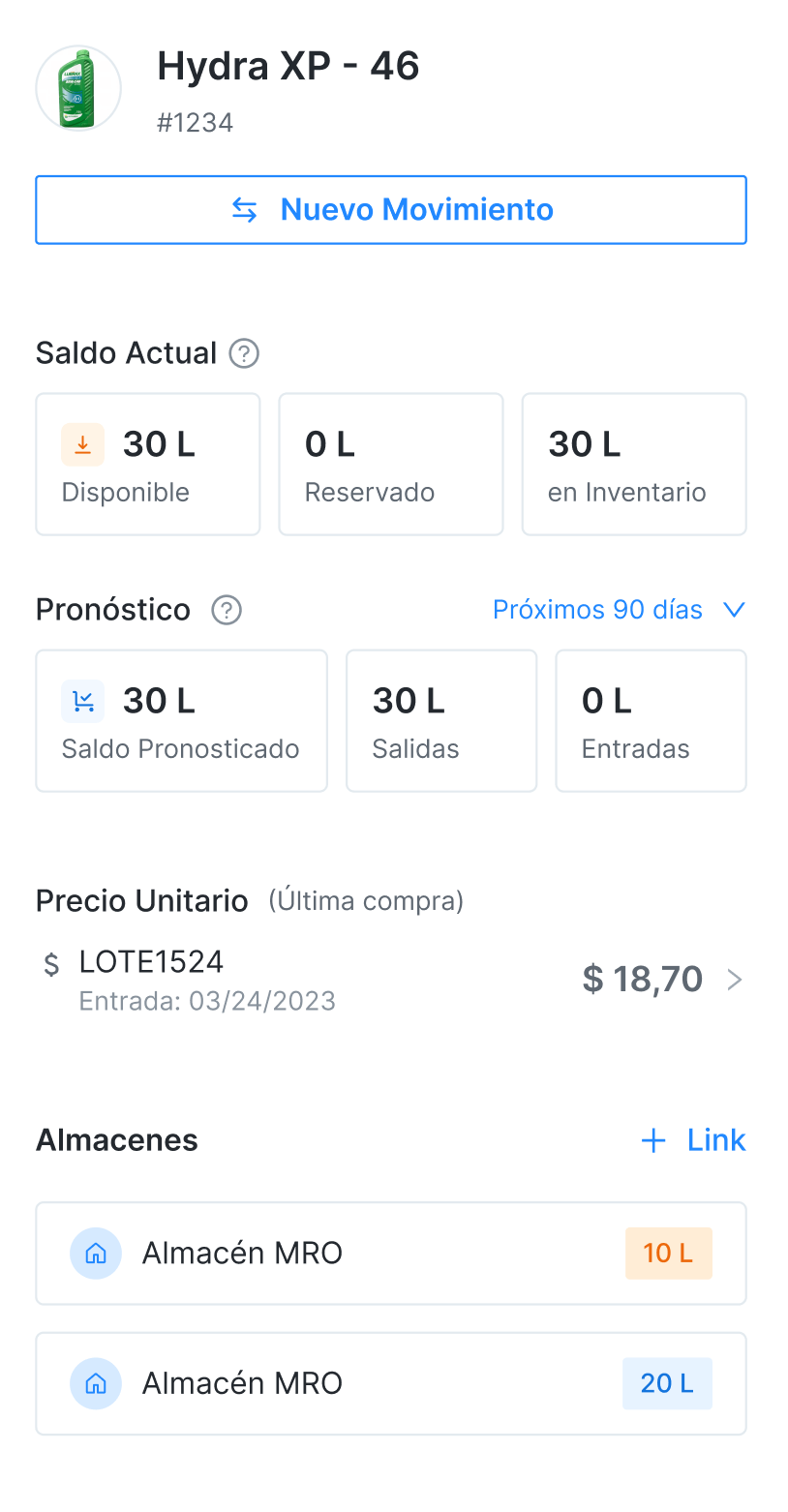Click the $ 18,70 unit price

[x=642, y=980]
